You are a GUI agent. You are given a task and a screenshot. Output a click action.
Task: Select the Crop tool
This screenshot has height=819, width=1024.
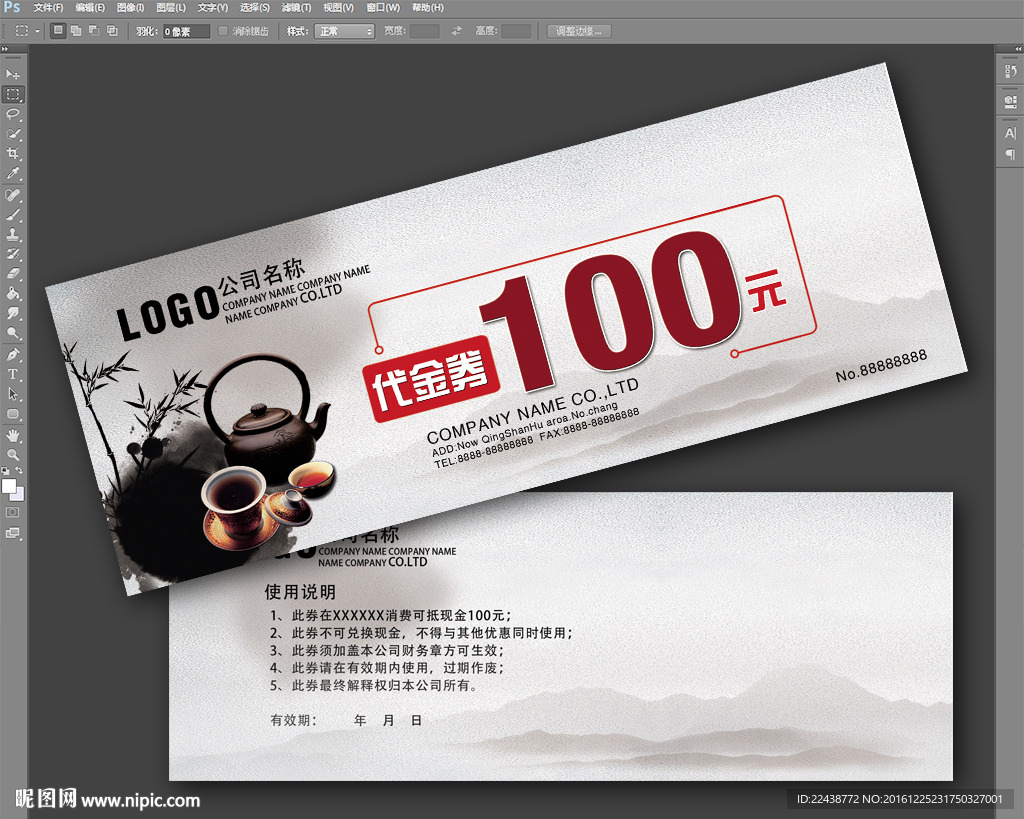point(12,153)
